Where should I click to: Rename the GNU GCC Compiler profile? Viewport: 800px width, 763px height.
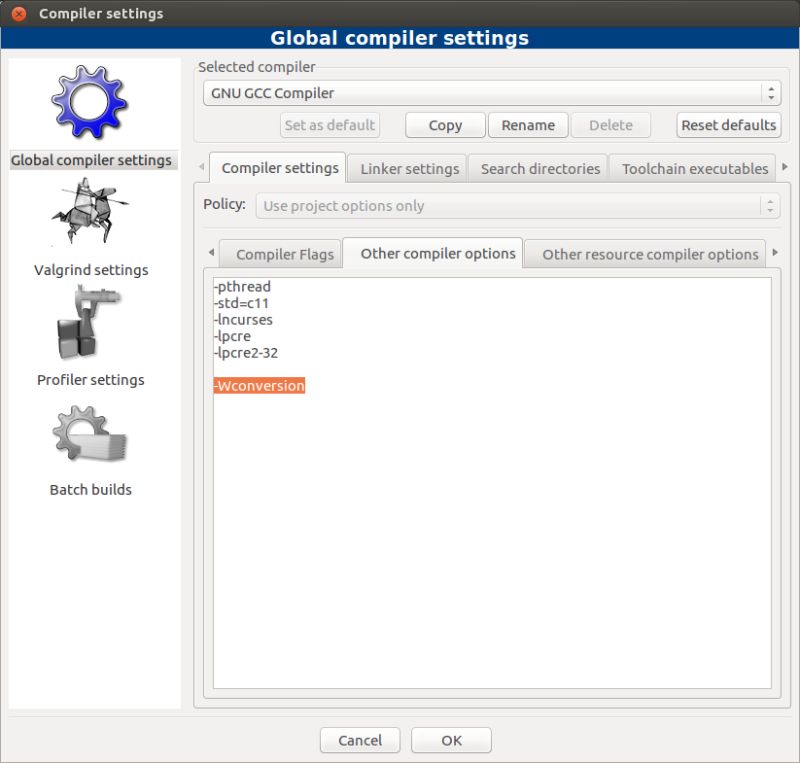(x=527, y=125)
